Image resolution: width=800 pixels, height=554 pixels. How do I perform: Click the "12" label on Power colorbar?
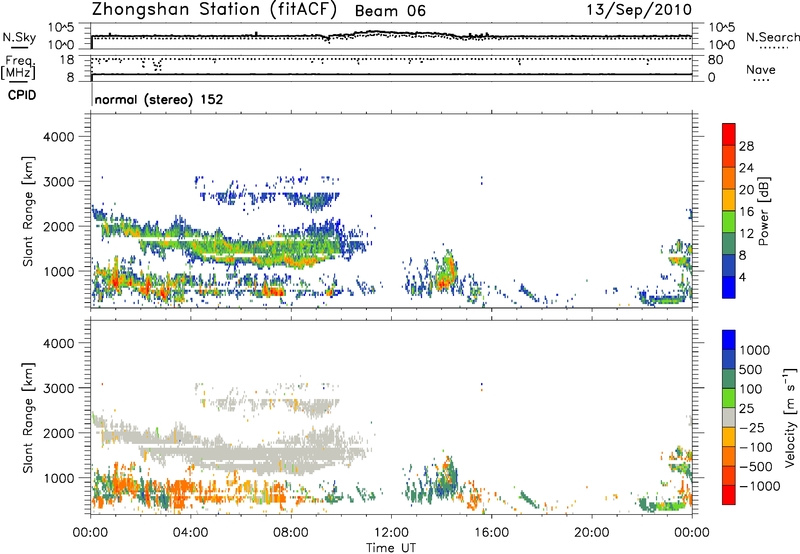click(746, 234)
